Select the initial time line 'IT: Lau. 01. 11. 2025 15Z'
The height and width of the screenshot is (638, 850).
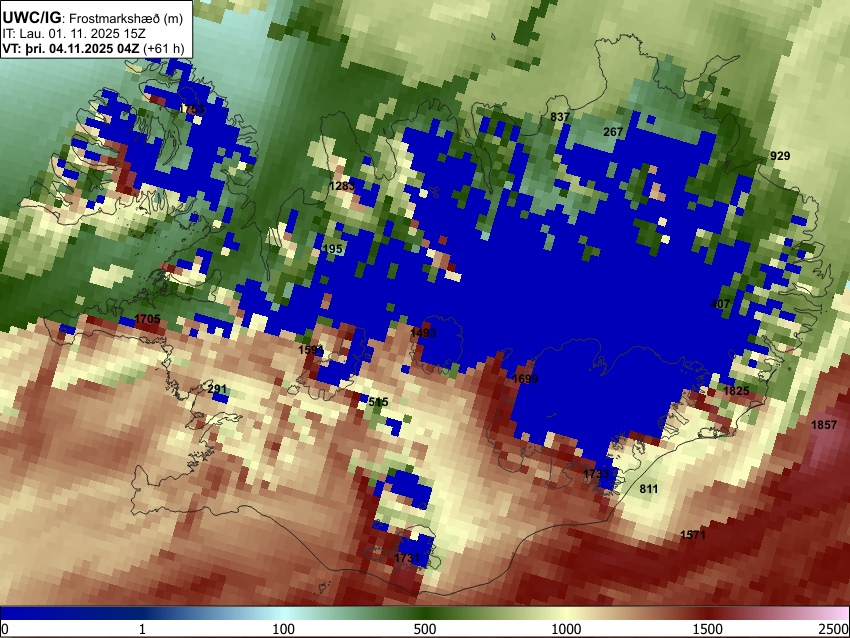pos(74,34)
